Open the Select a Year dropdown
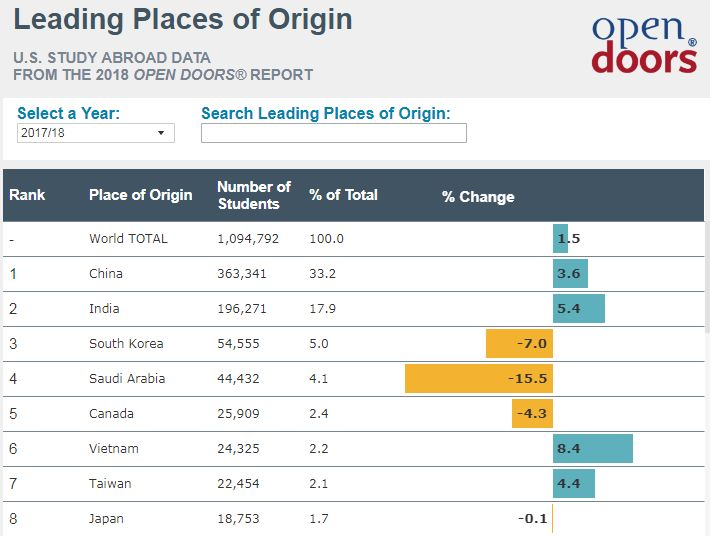This screenshot has height=536, width=710. coord(95,133)
